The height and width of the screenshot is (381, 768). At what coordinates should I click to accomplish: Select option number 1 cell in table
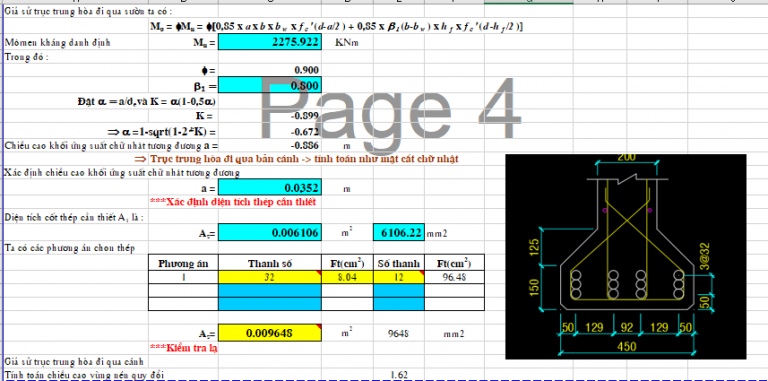point(183,277)
